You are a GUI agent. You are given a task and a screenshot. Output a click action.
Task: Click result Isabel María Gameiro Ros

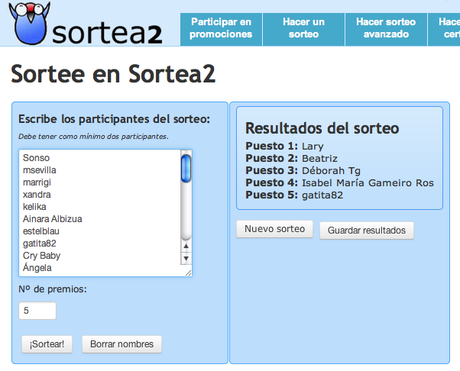368,183
